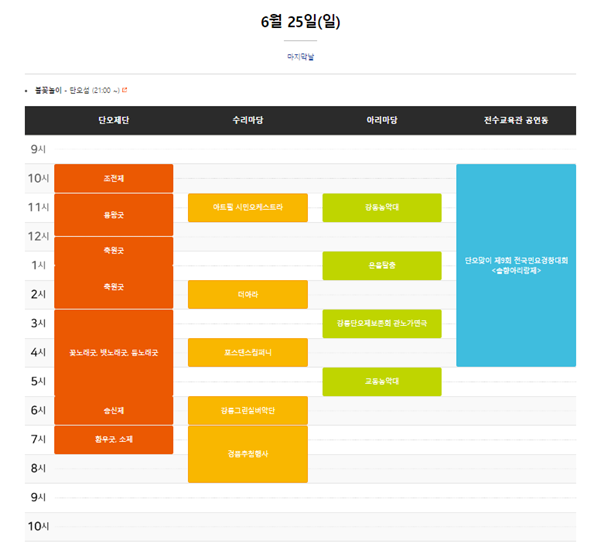This screenshot has height=550, width=600.
Task: Open the 전국민요경창대회 blue event block
Action: (x=516, y=265)
